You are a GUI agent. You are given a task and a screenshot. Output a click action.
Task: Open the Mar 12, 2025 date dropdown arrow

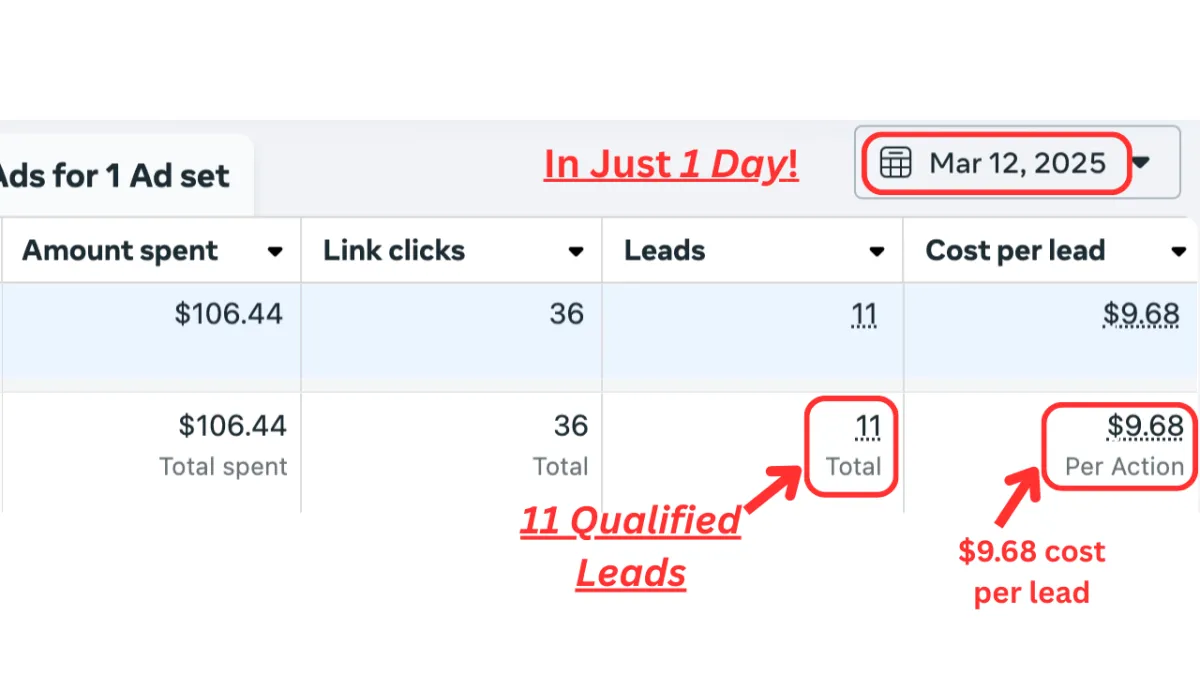click(1140, 163)
